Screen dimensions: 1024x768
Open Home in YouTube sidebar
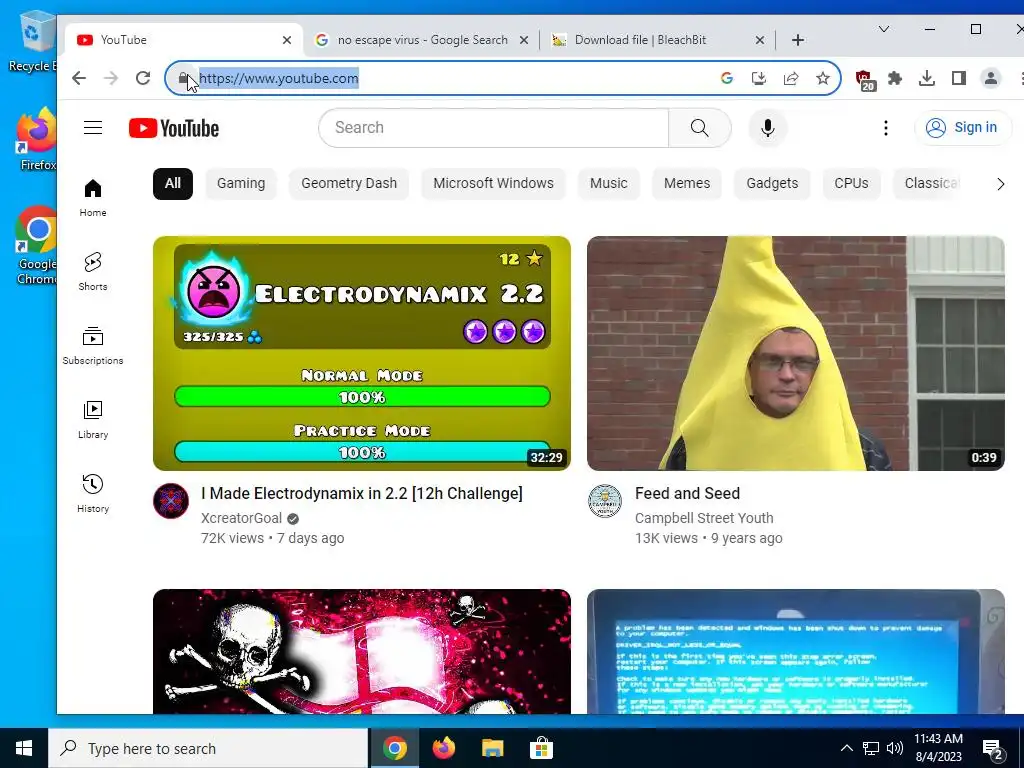pos(93,198)
